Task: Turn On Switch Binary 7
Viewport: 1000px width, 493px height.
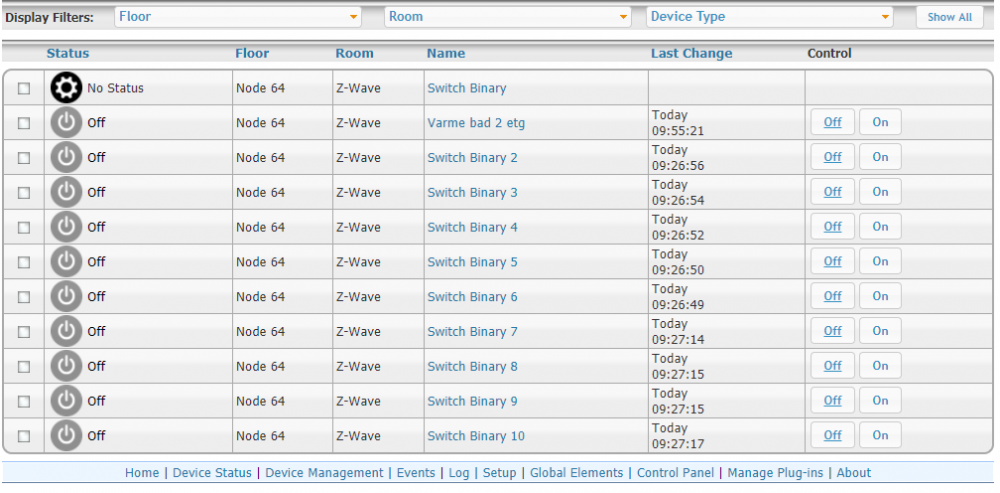Action: click(880, 331)
